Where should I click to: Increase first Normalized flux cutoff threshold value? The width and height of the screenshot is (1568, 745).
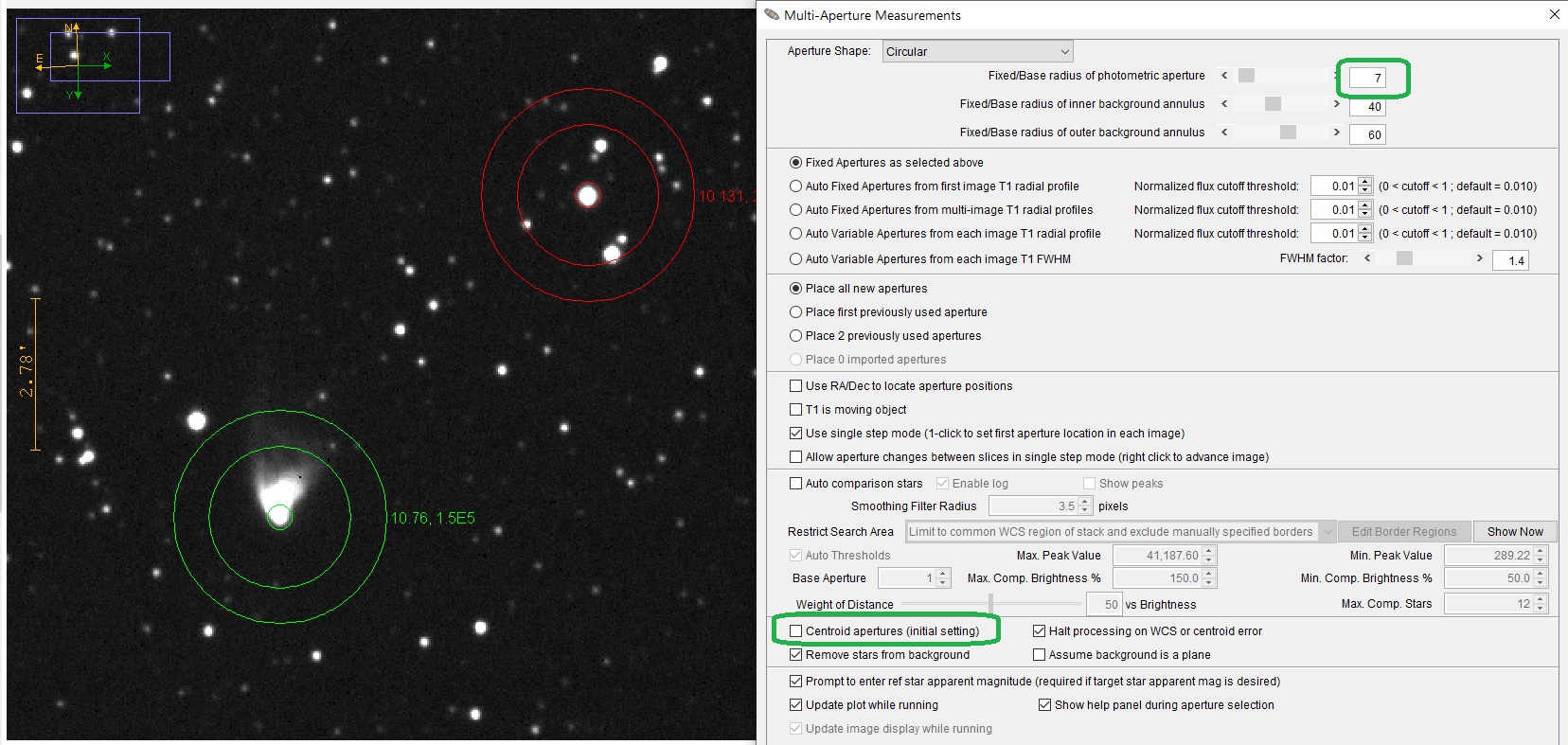[x=1364, y=182]
